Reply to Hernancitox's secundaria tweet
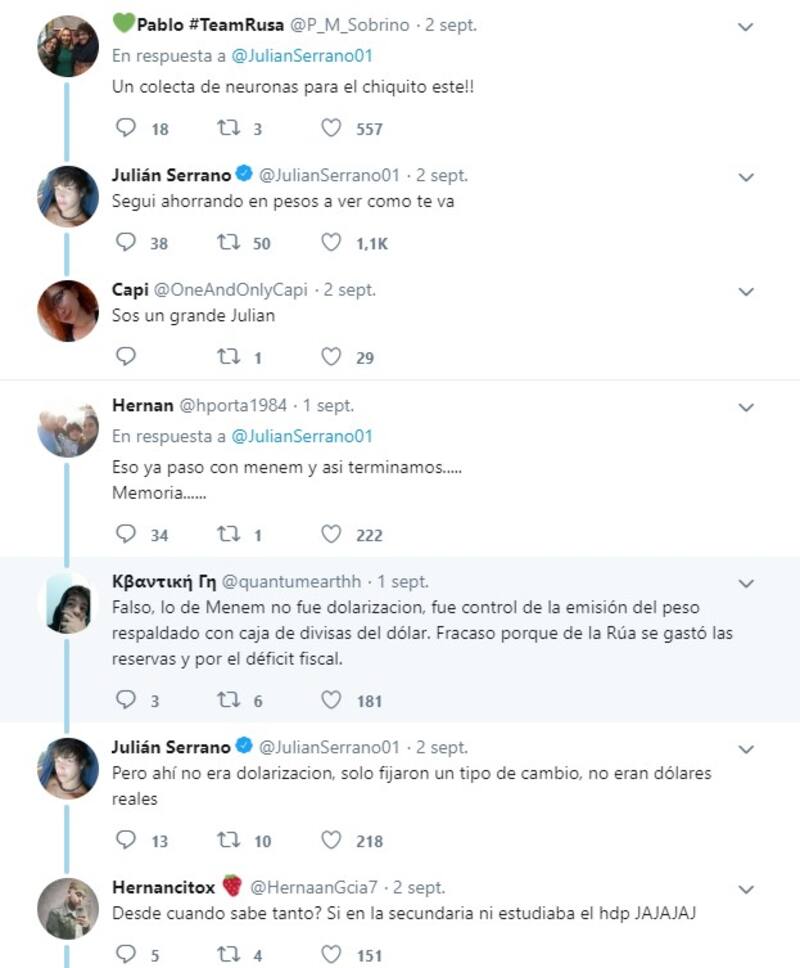This screenshot has width=800, height=968. coord(126,955)
